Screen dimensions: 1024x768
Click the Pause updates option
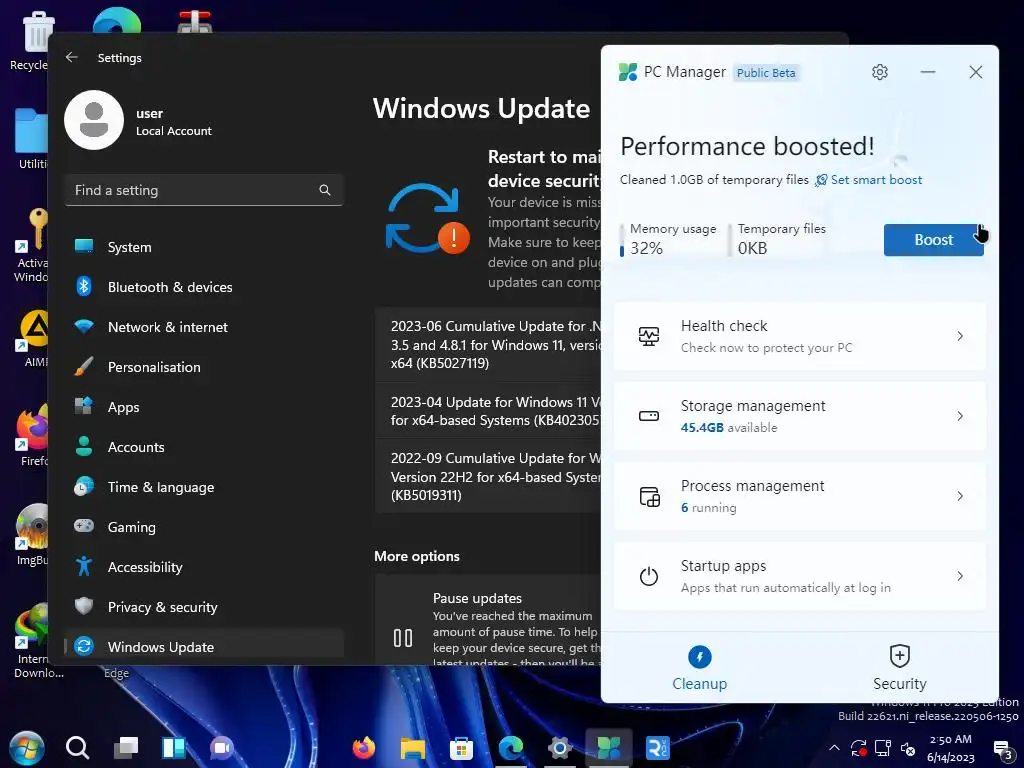(x=488, y=620)
